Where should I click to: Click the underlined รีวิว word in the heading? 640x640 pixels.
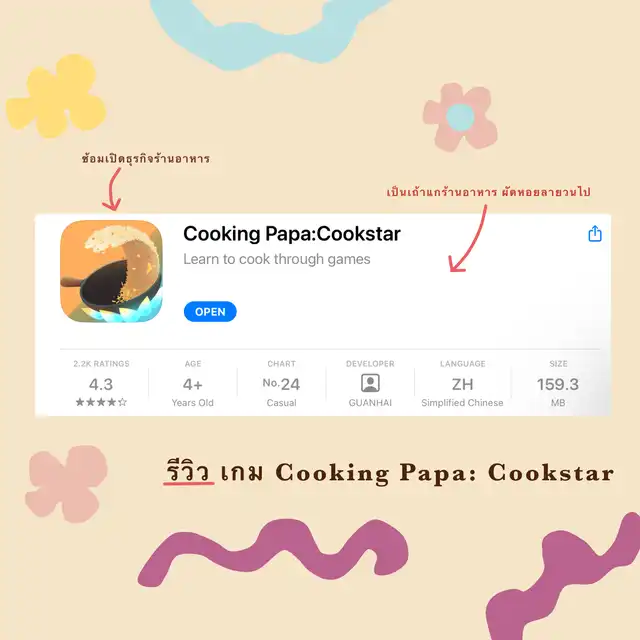189,471
